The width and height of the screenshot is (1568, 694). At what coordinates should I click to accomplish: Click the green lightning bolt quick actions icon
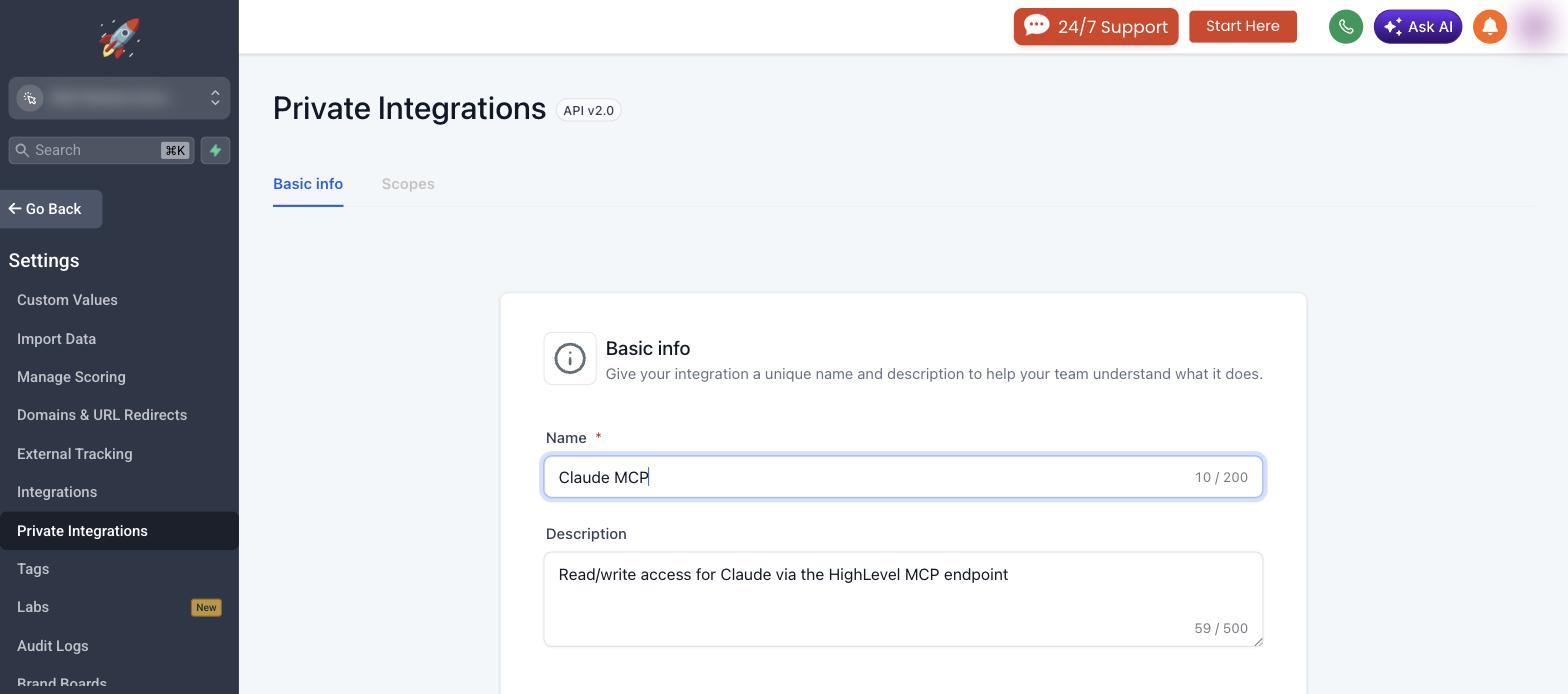(215, 150)
